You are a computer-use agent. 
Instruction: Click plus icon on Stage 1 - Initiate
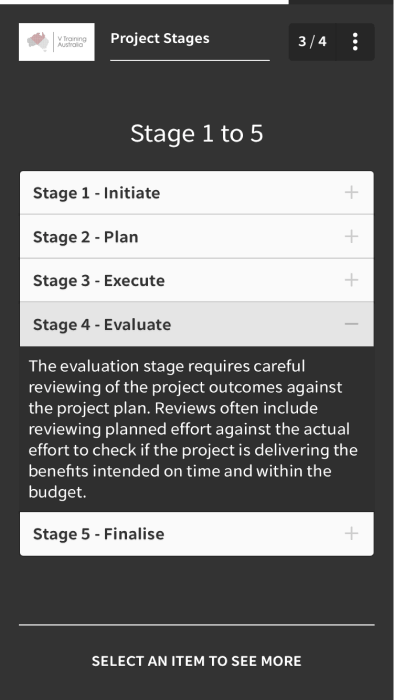click(352, 192)
